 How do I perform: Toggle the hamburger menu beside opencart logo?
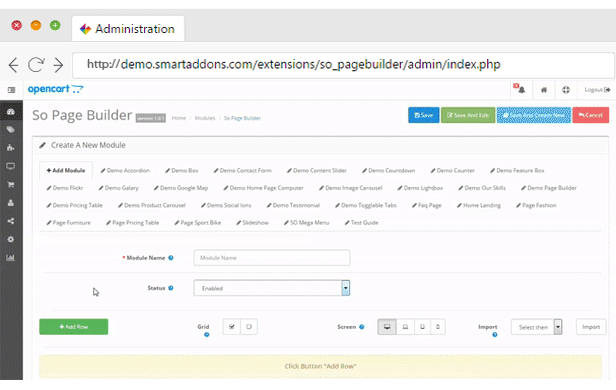click(11, 90)
